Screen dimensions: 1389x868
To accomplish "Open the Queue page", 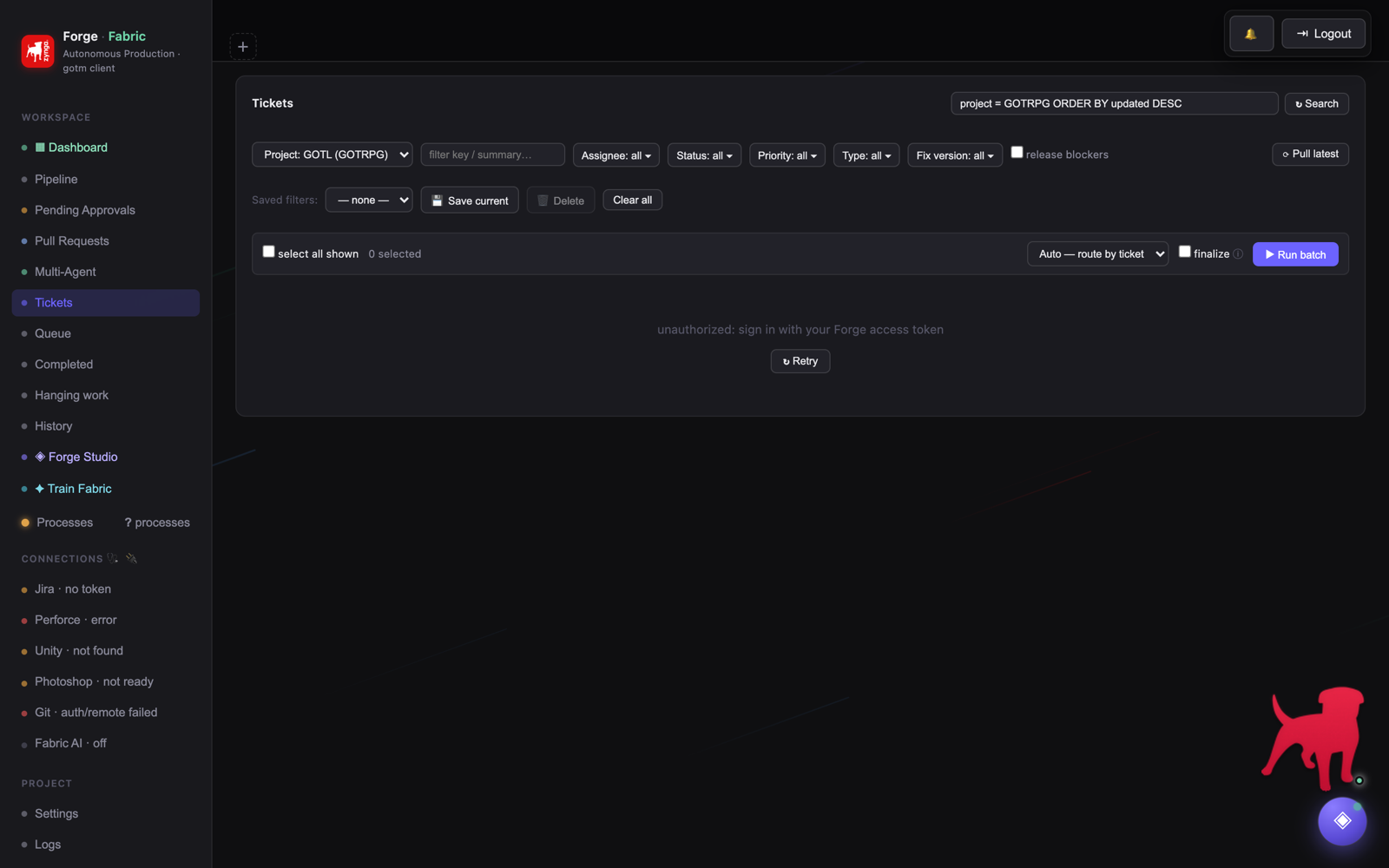I will (106, 333).
